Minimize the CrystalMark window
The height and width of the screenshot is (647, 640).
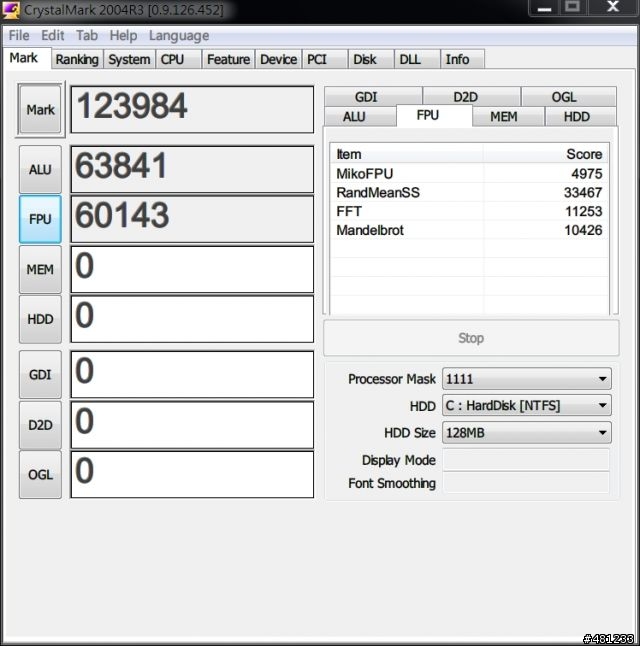tap(544, 7)
